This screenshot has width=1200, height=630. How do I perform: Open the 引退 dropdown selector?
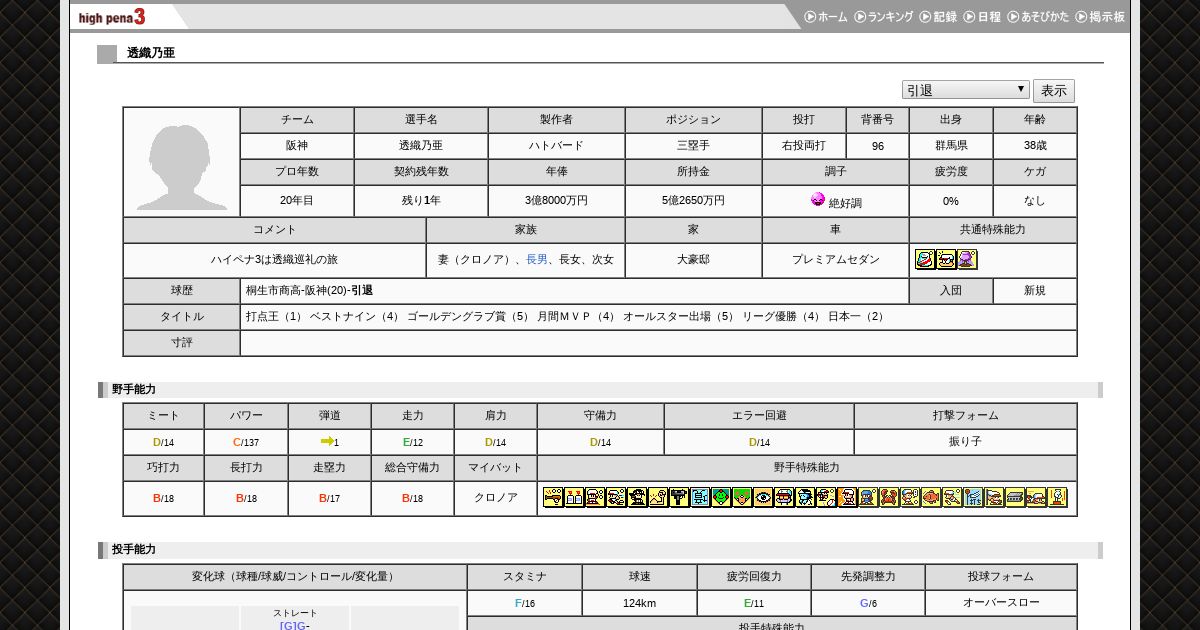[965, 90]
